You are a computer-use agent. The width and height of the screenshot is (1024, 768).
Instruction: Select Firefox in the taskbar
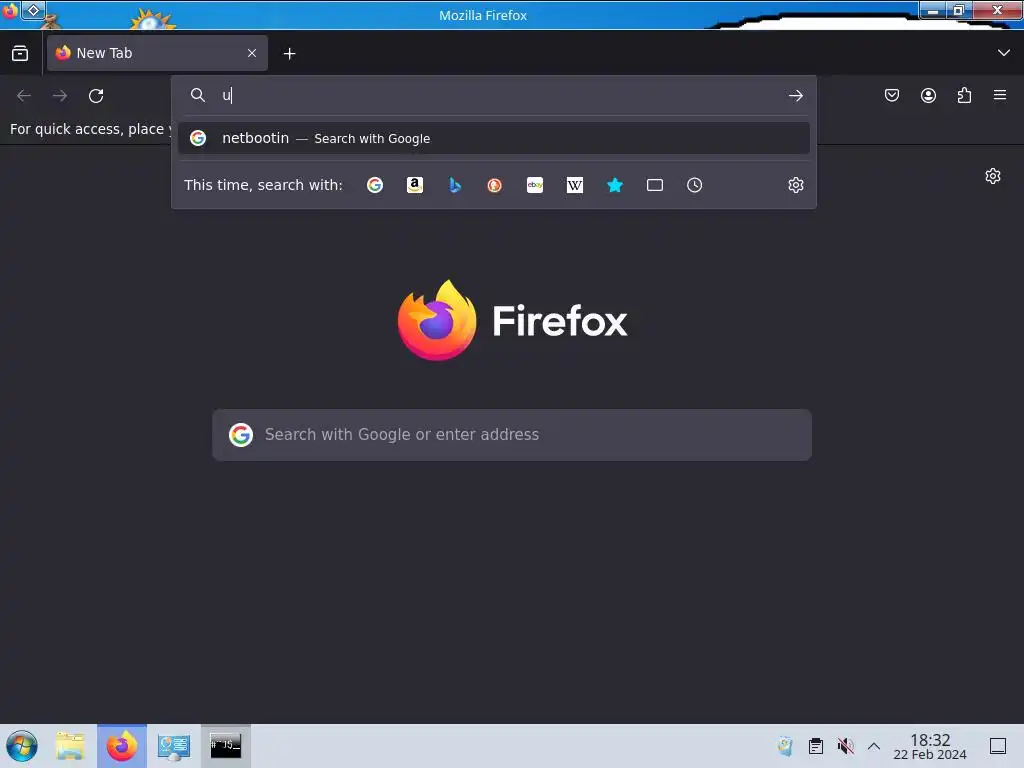tap(122, 746)
